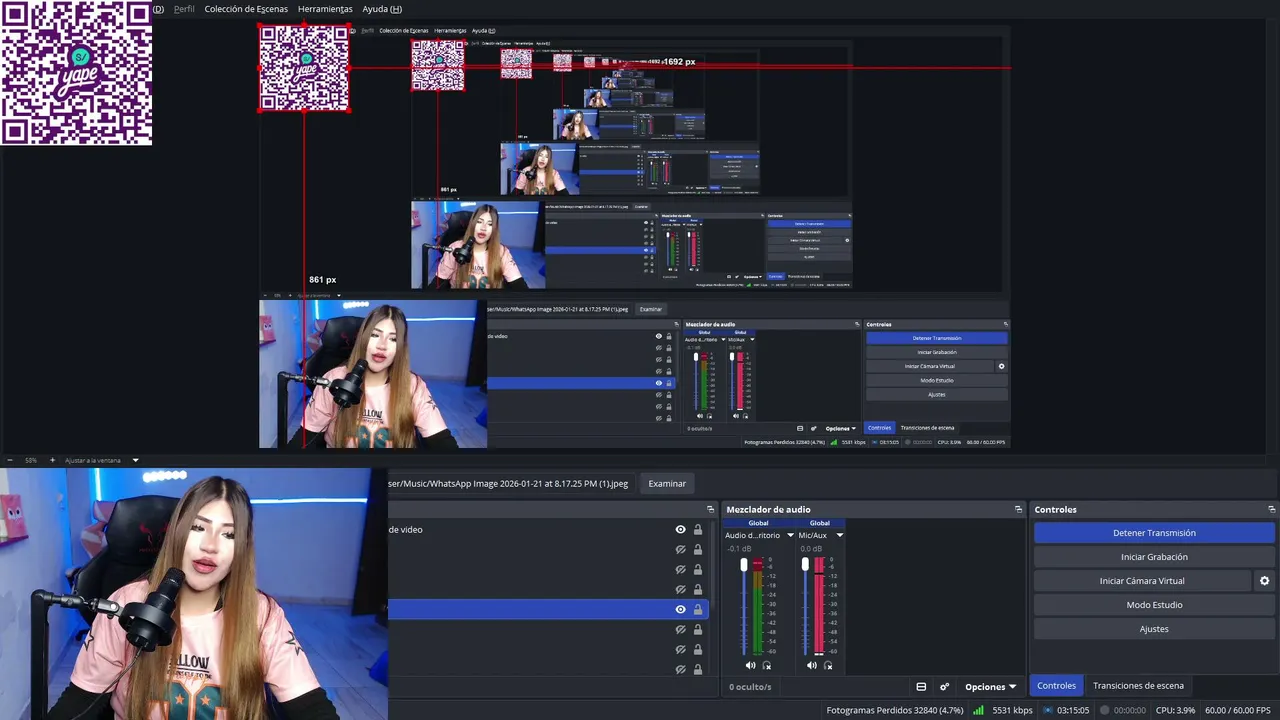Click the 00:00:00 recording time
The height and width of the screenshot is (720, 1280).
(1130, 710)
